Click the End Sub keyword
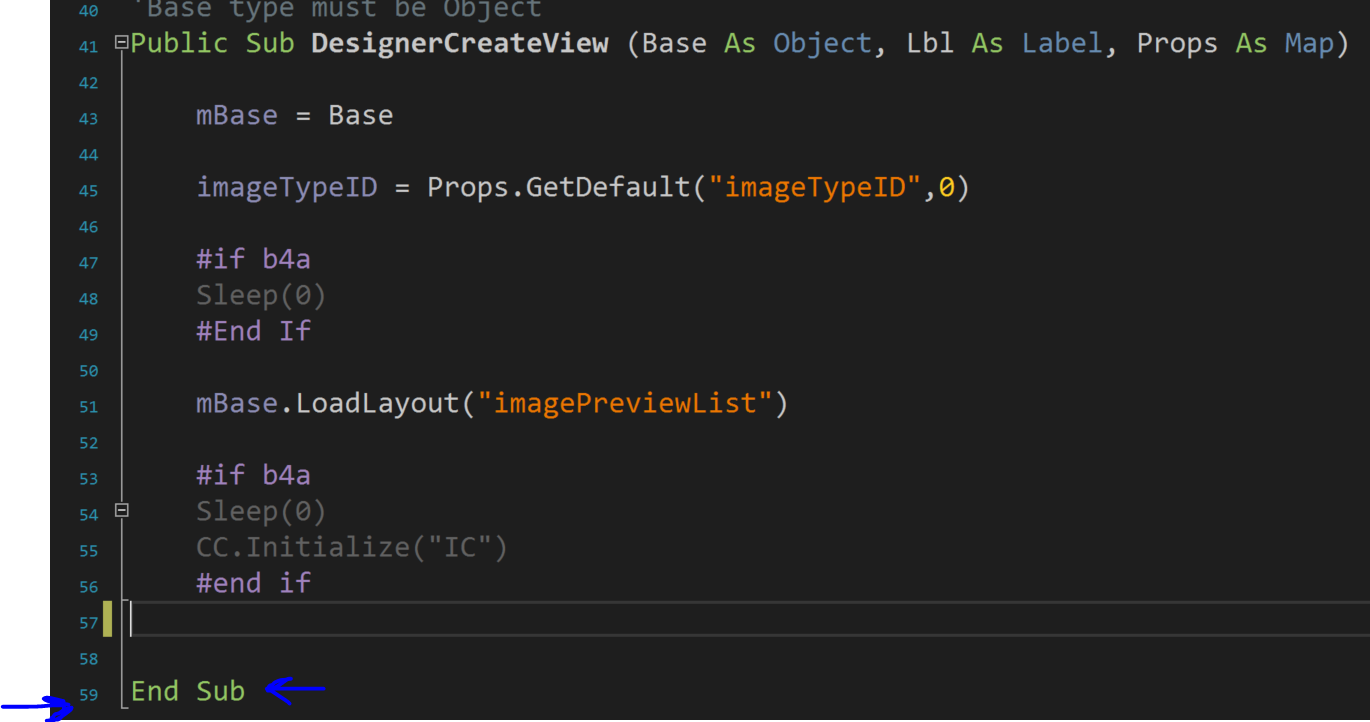Screen dimensions: 1370x722 [187, 691]
